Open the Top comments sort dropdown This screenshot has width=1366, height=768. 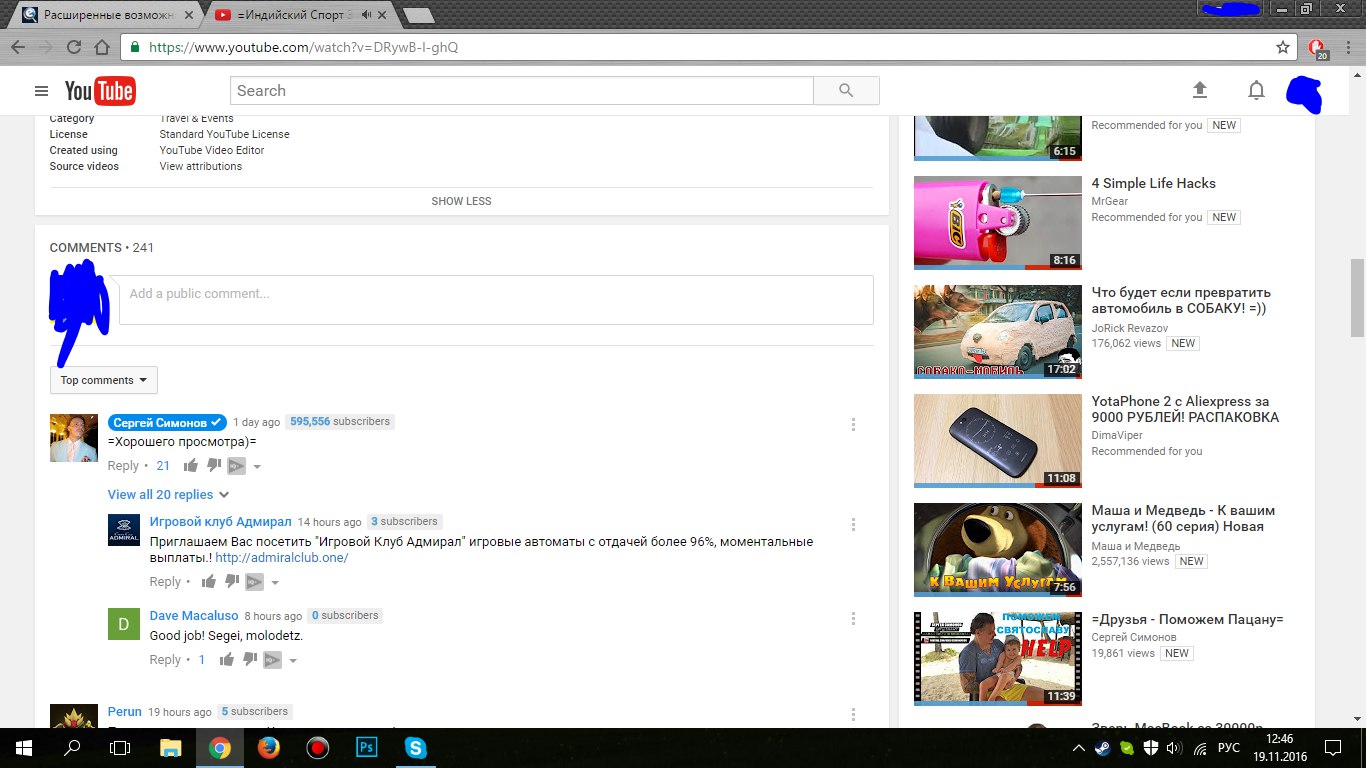(104, 380)
